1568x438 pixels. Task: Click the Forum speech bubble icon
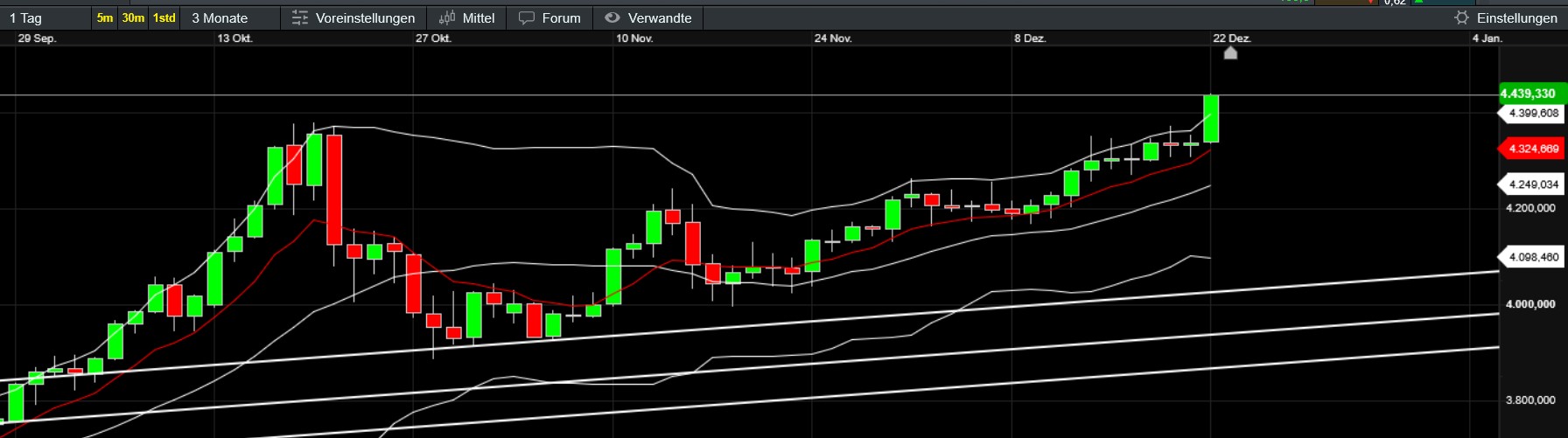point(526,17)
